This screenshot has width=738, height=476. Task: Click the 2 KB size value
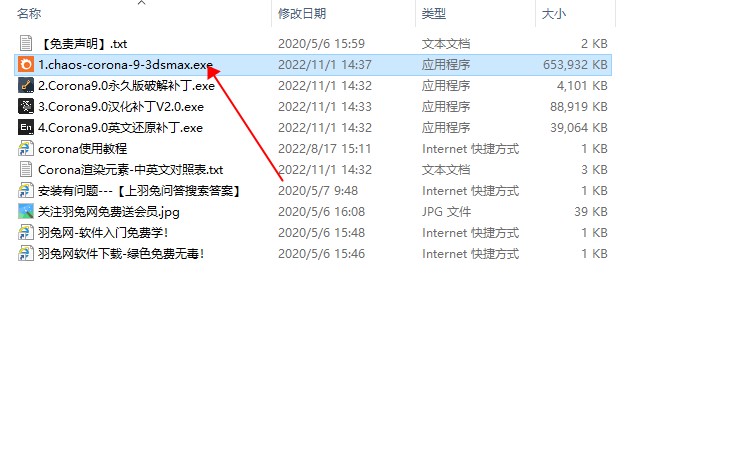(x=594, y=44)
